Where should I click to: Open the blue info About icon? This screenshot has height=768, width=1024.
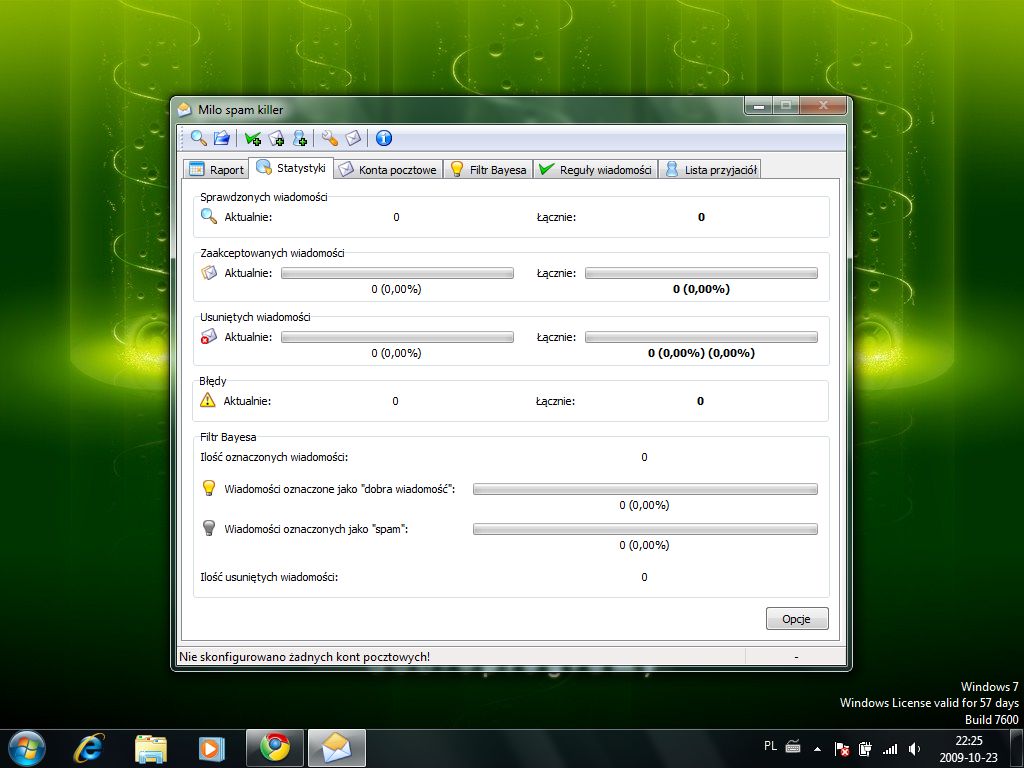click(x=384, y=138)
